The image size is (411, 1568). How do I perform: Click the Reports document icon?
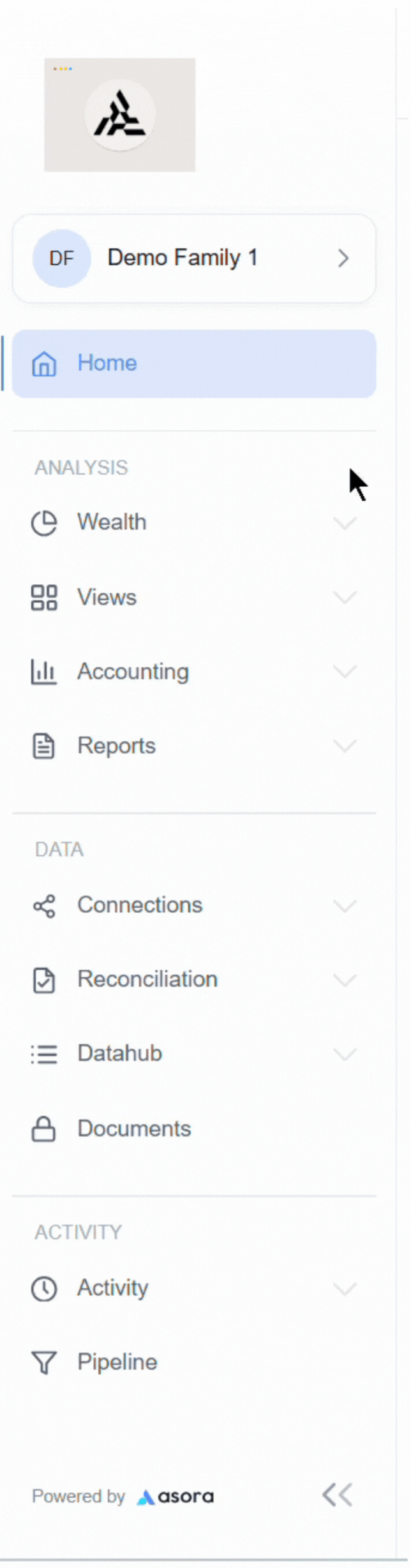[44, 746]
